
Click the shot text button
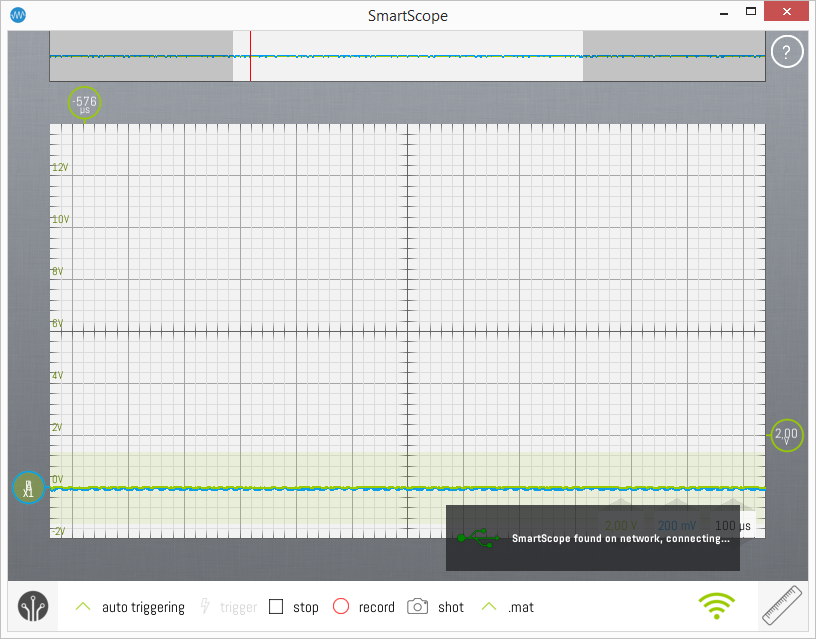[x=451, y=607]
